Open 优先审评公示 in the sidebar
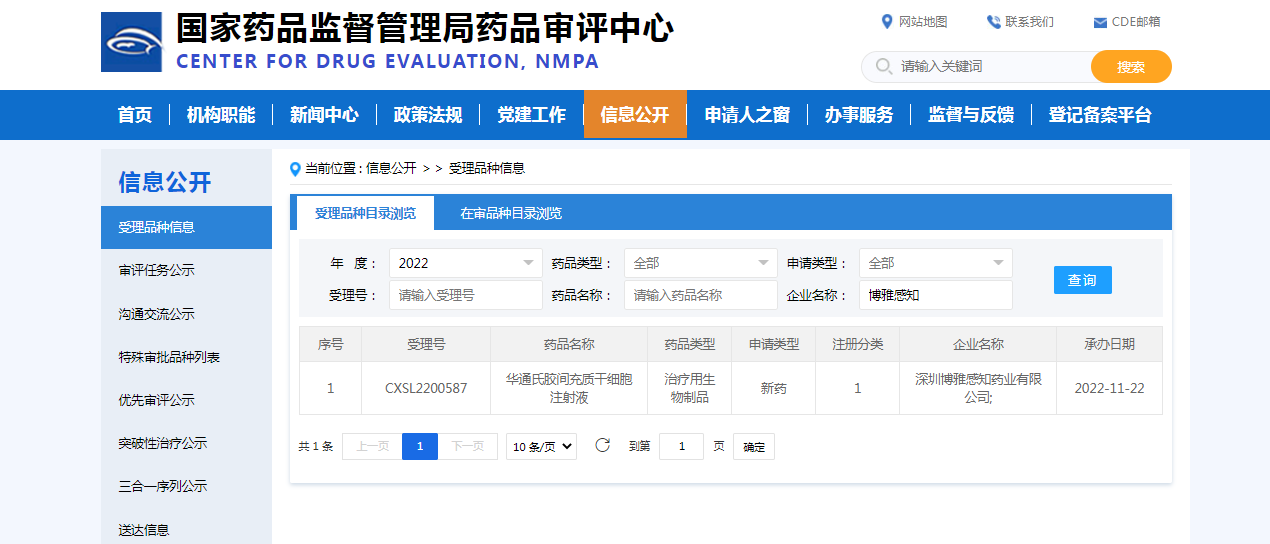Image resolution: width=1270 pixels, height=544 pixels. tap(156, 400)
